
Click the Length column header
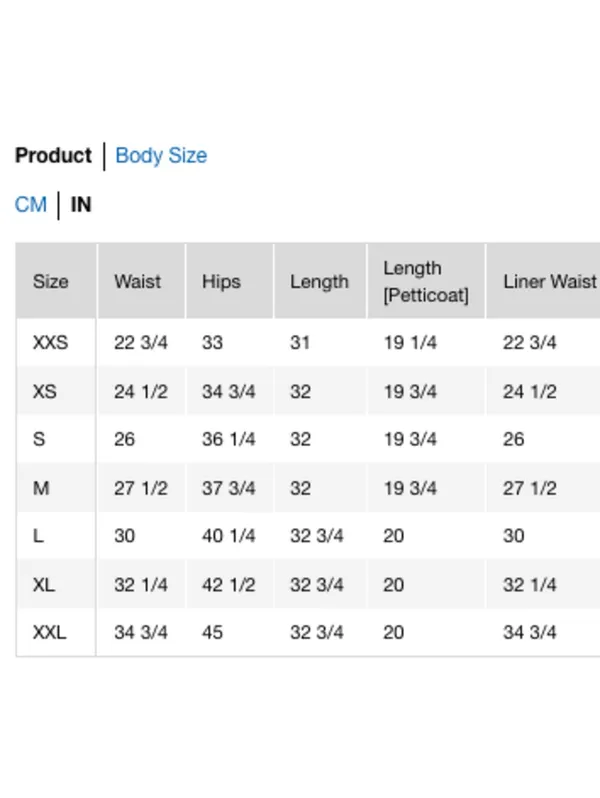320,281
